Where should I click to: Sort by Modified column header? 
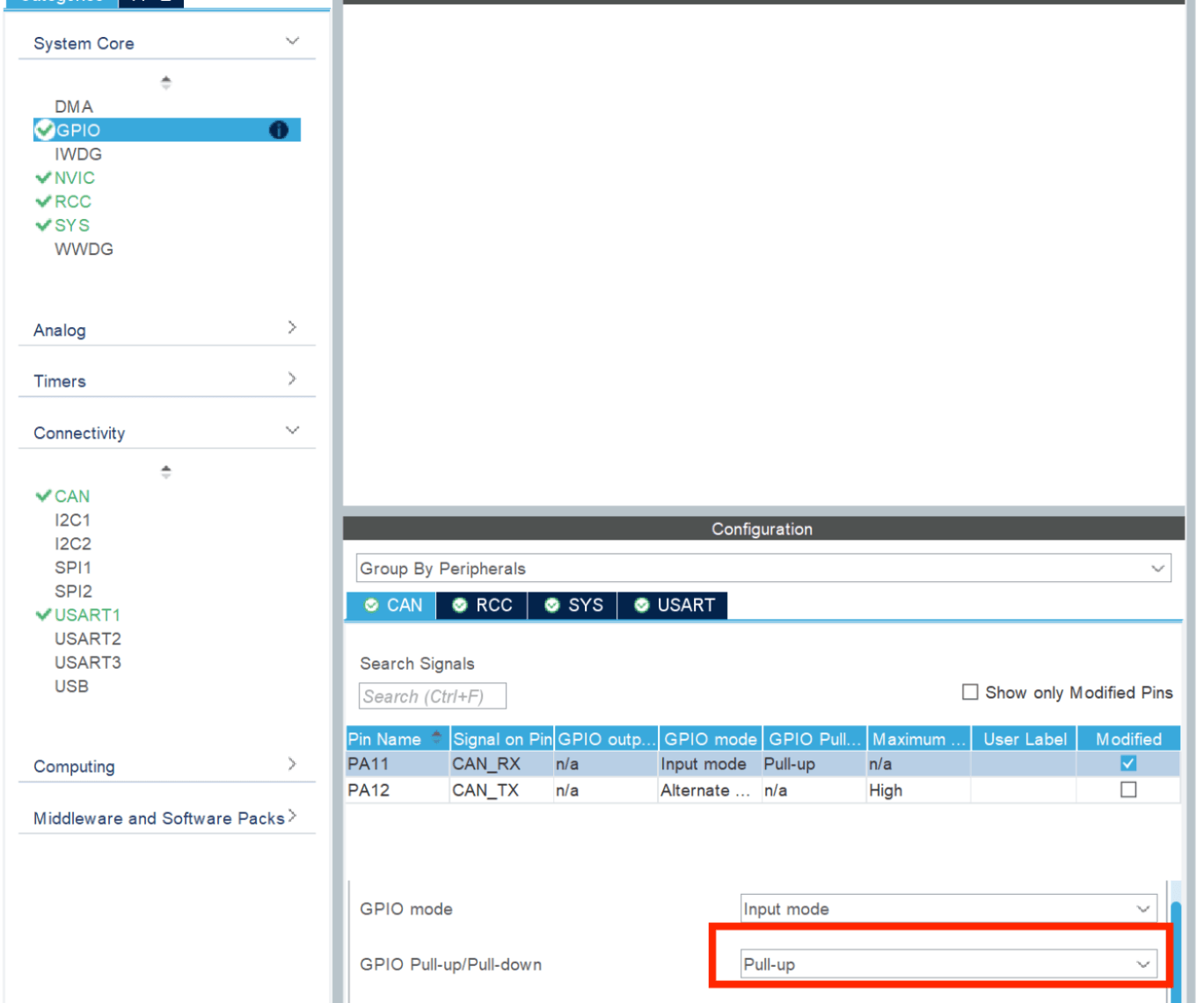[x=1129, y=739]
